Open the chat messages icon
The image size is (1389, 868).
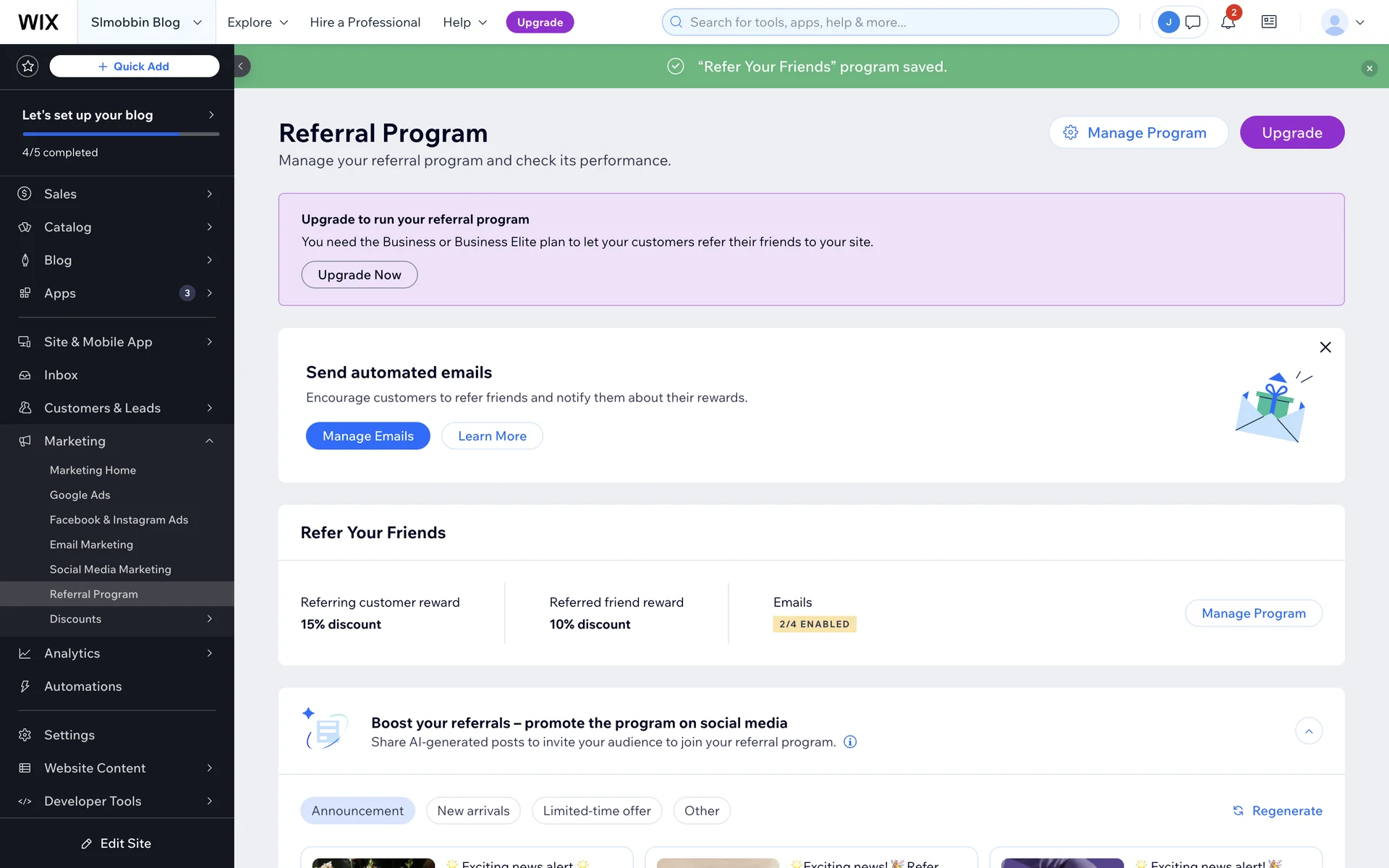click(1192, 22)
